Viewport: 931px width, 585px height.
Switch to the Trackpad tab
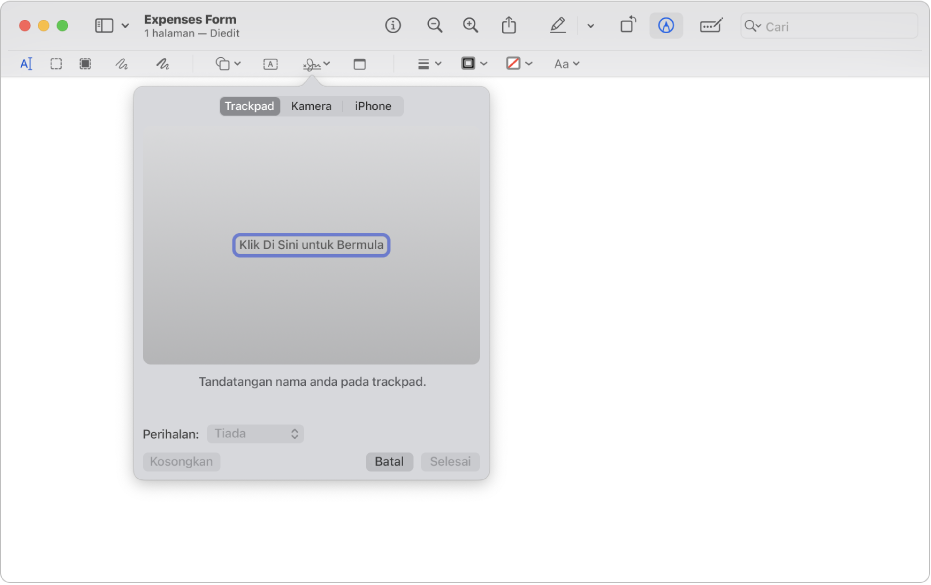(249, 106)
